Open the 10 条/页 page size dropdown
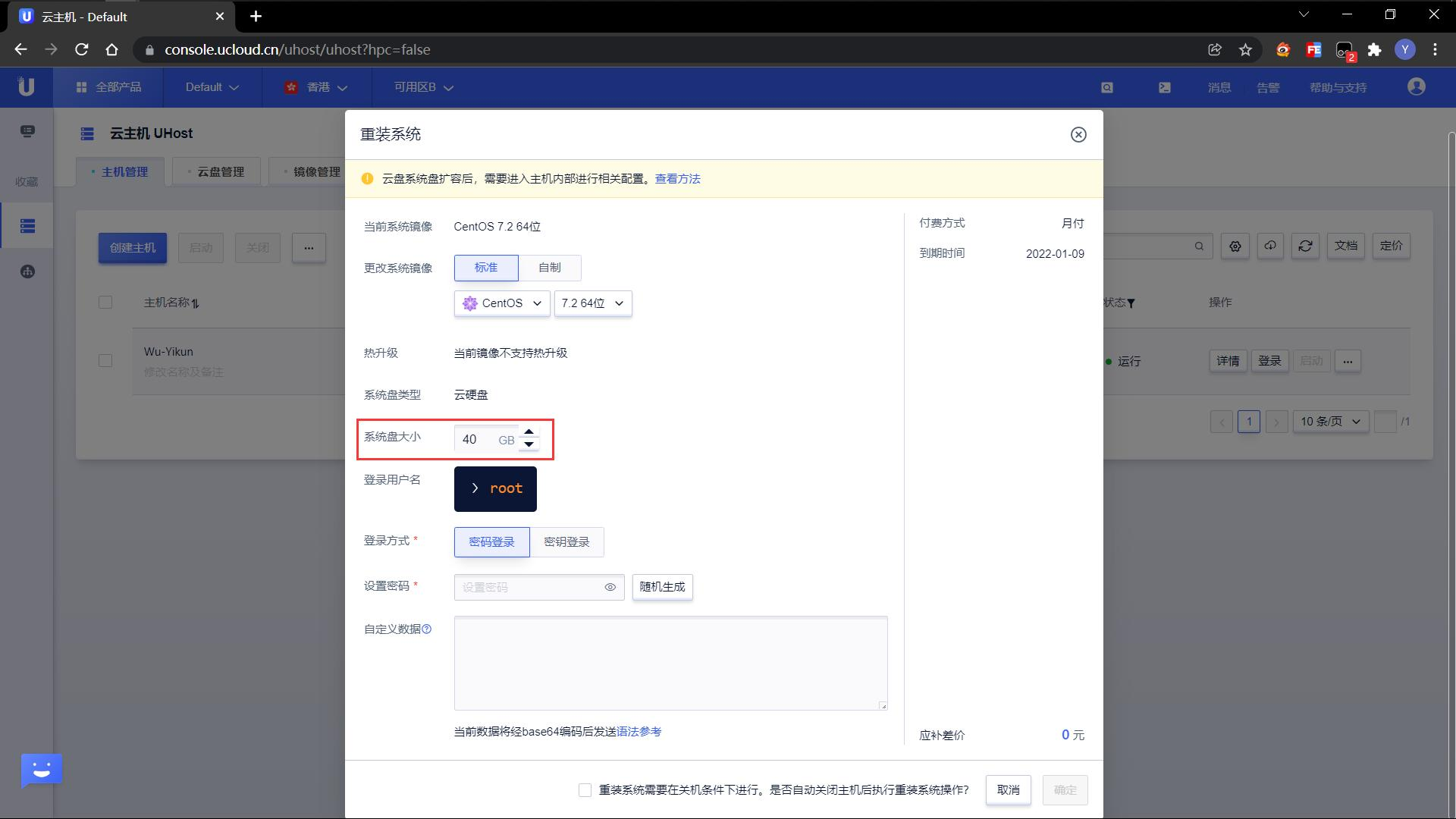 point(1329,422)
